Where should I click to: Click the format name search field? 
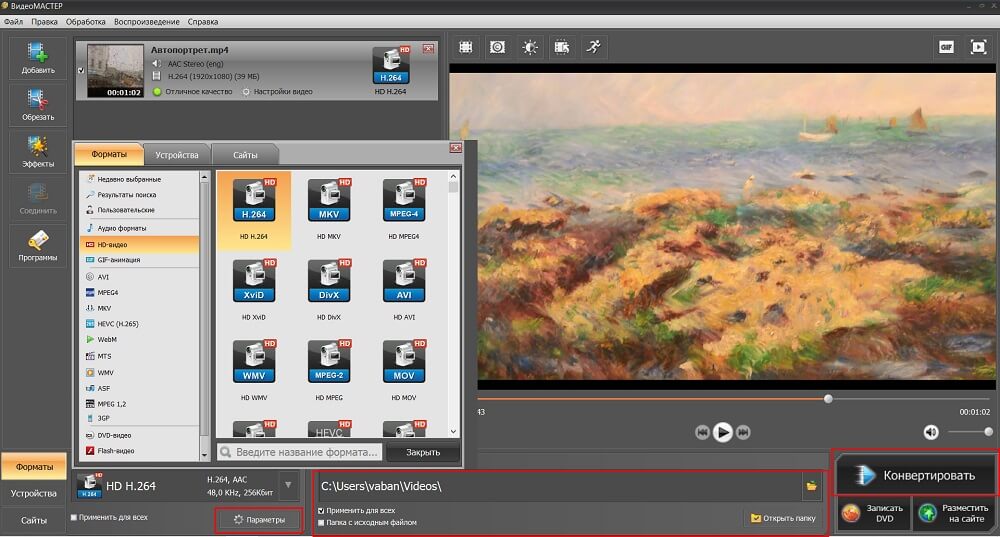point(300,452)
